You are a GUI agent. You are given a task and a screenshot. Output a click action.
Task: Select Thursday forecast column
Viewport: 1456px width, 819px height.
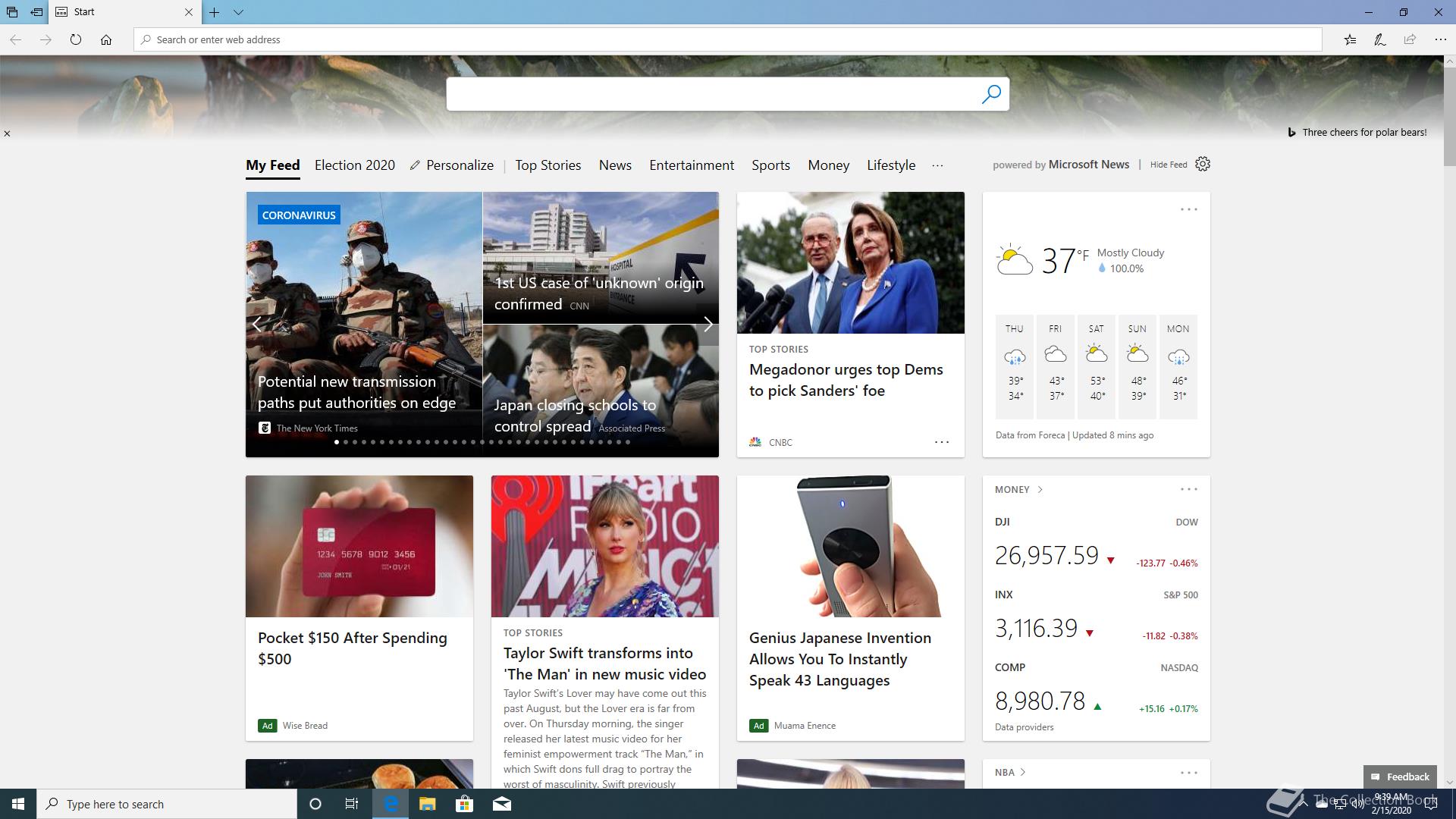[1015, 367]
